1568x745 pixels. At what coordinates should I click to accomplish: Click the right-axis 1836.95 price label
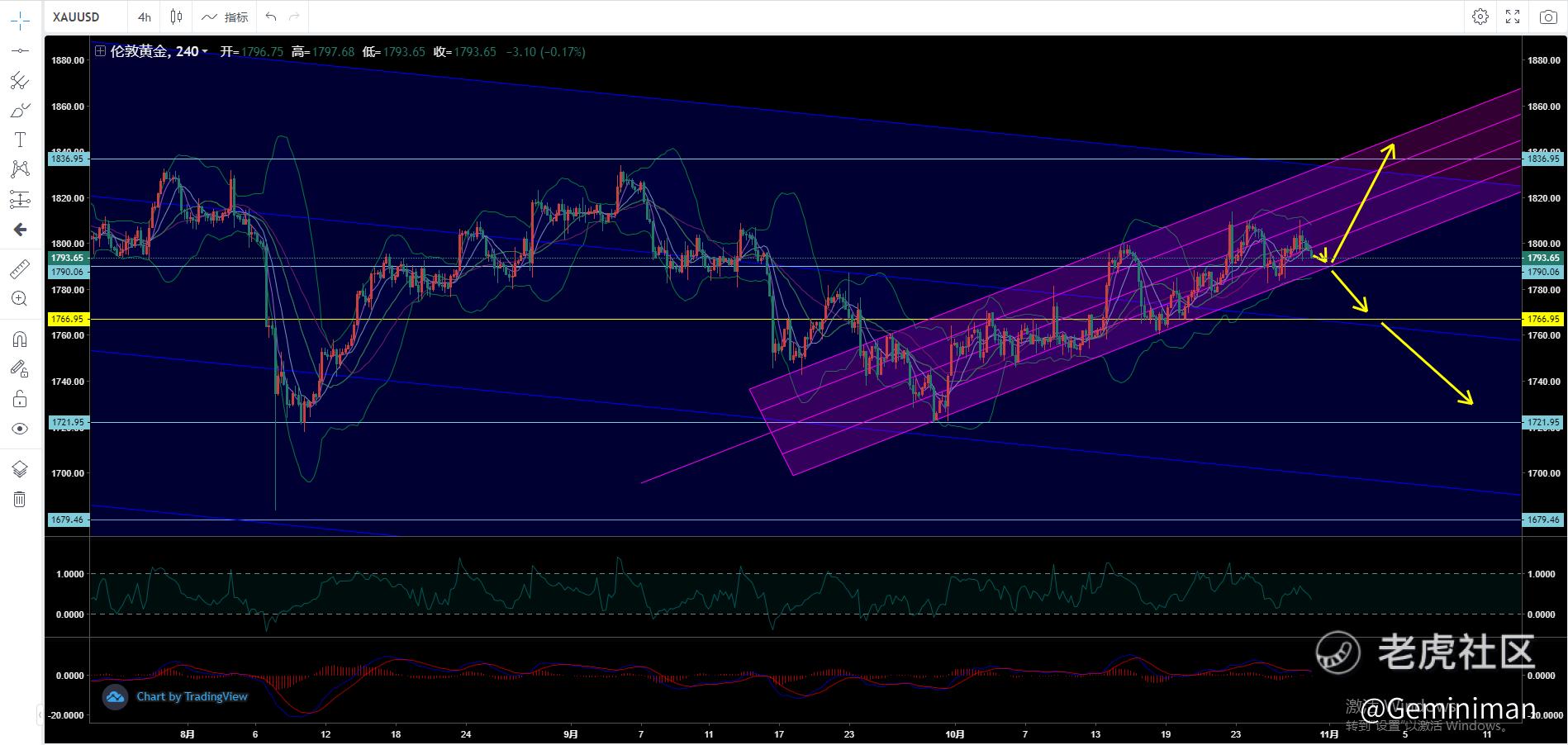(1542, 159)
